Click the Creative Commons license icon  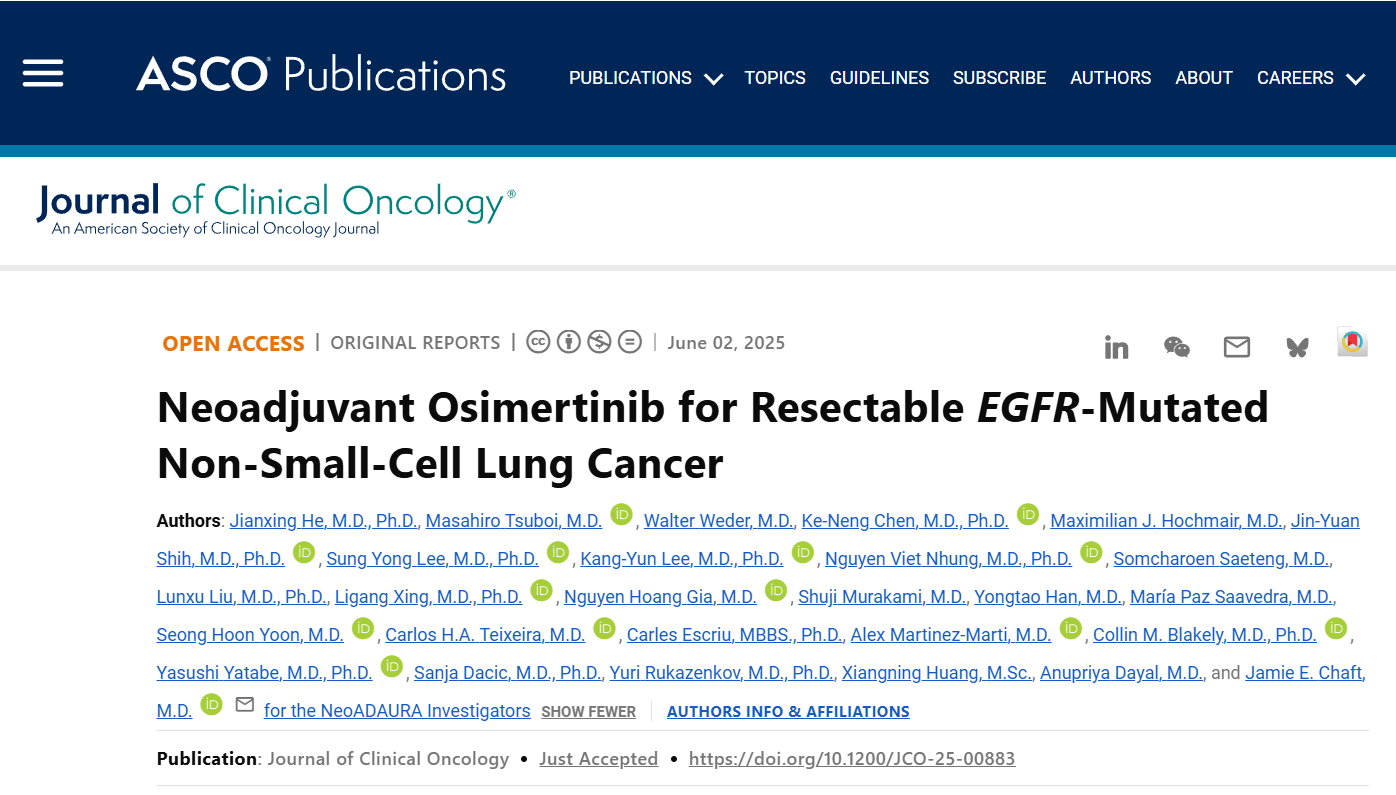pos(538,342)
